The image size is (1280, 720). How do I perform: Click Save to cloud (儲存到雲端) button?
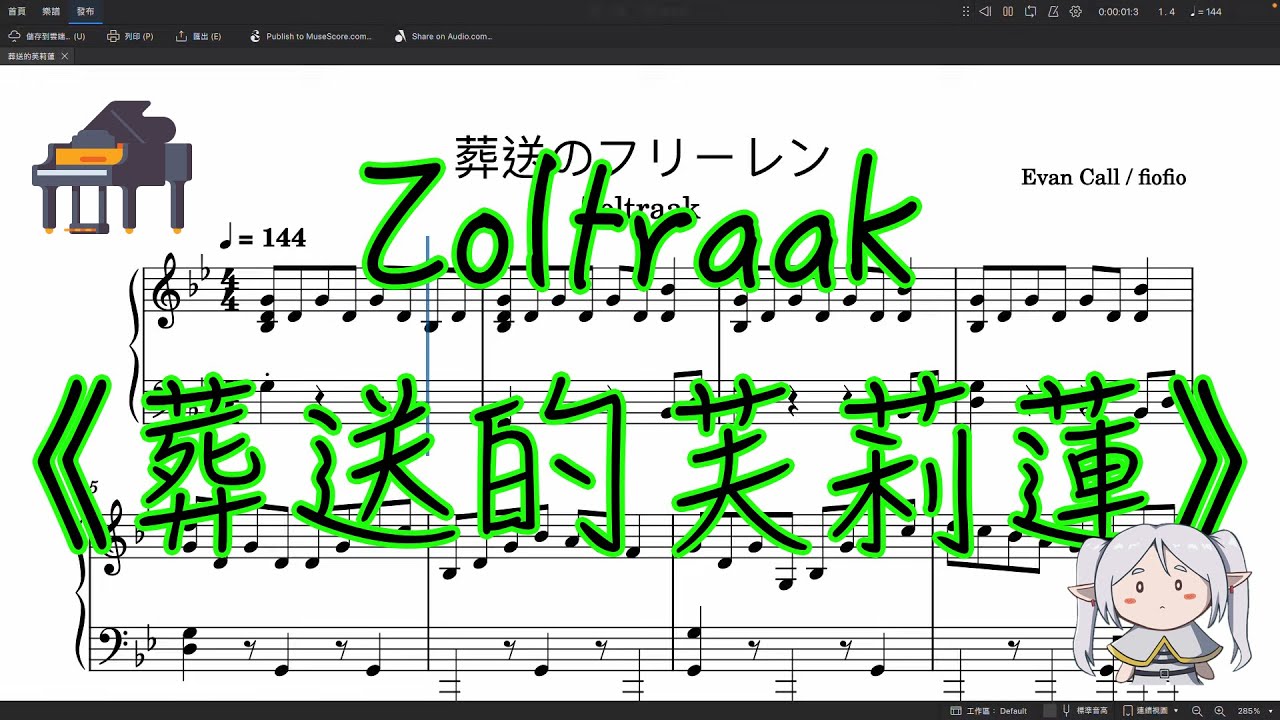point(47,36)
